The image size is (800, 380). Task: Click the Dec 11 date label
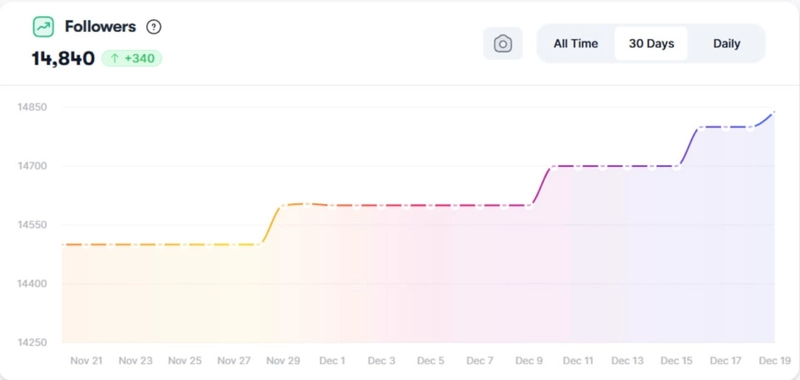tap(578, 361)
